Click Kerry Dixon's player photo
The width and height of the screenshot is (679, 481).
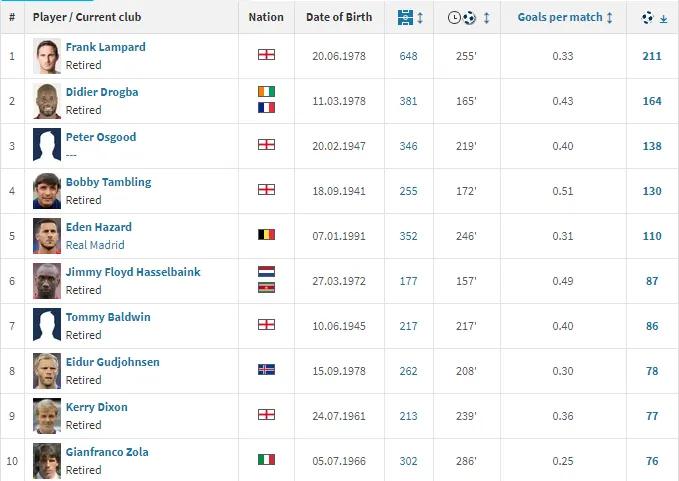click(x=47, y=415)
